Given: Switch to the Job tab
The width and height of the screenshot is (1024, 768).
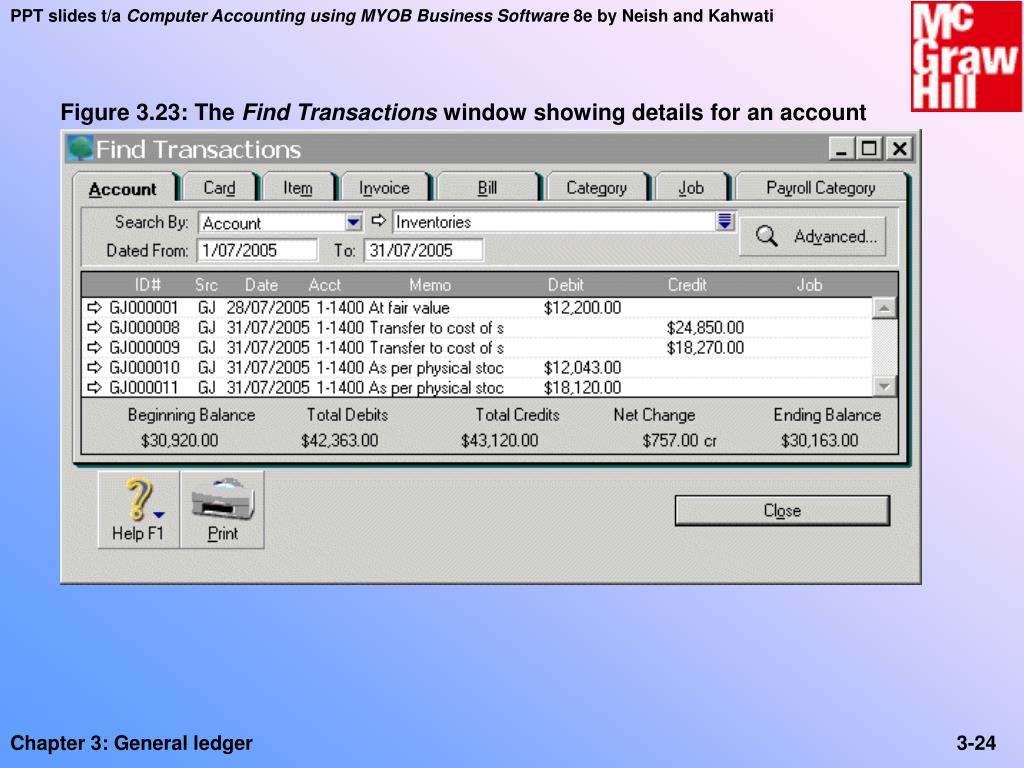Looking at the screenshot, I should click(x=691, y=188).
